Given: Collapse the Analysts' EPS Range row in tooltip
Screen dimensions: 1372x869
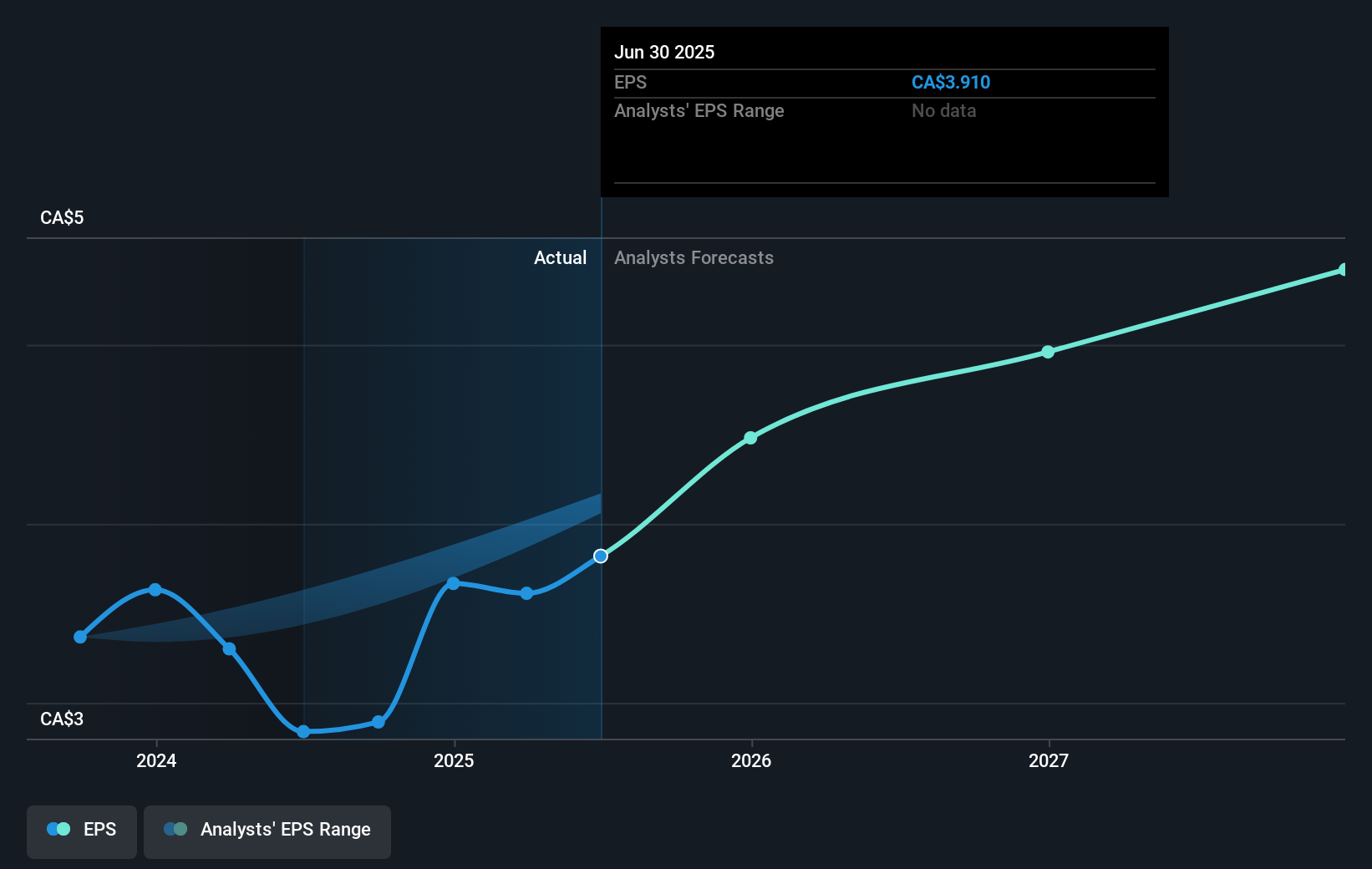Looking at the screenshot, I should coord(699,110).
